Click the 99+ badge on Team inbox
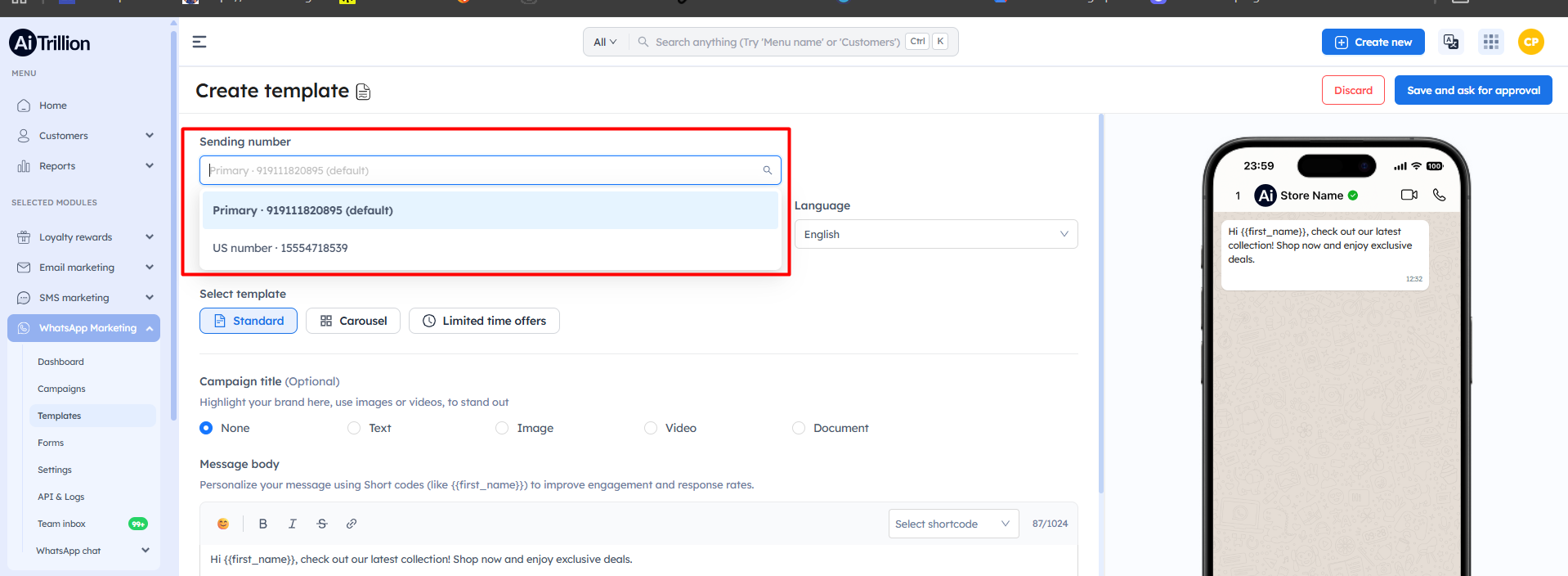The height and width of the screenshot is (576, 1568). tap(138, 524)
